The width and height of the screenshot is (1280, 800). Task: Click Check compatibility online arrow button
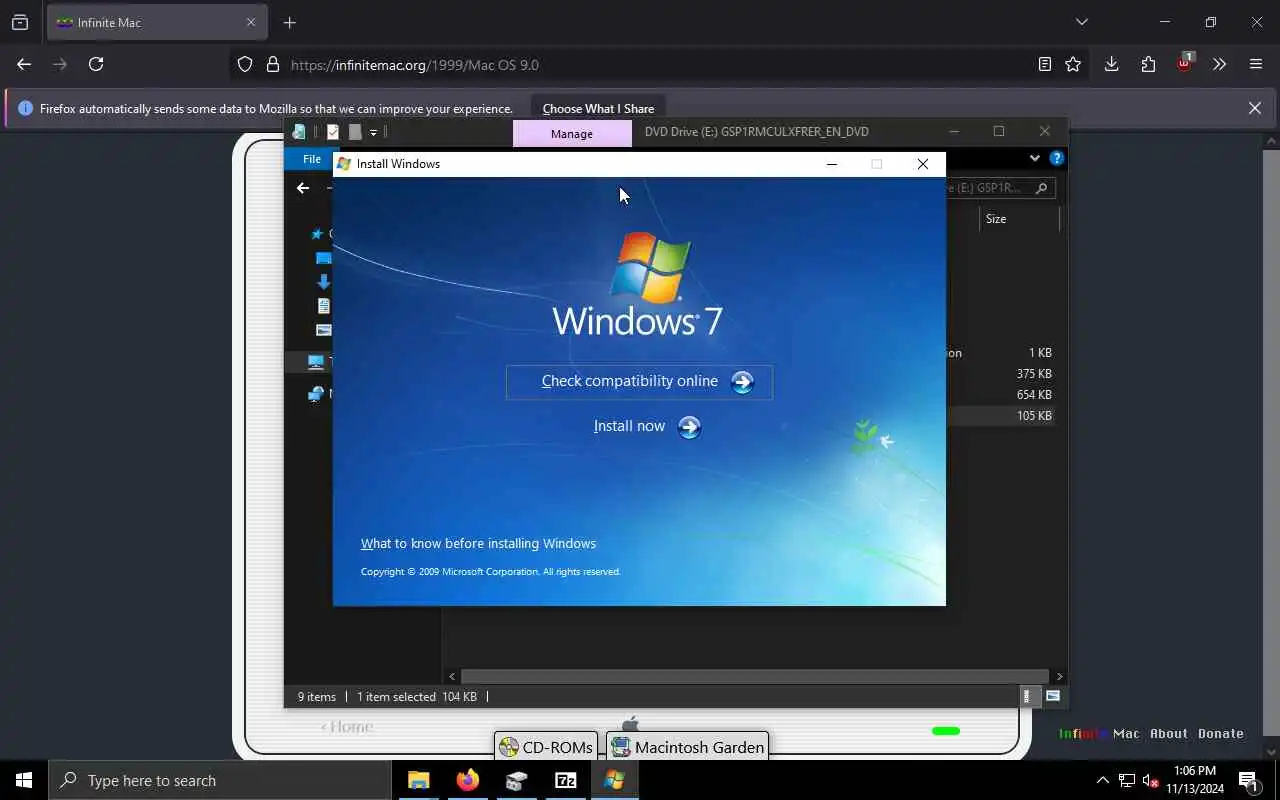742,382
